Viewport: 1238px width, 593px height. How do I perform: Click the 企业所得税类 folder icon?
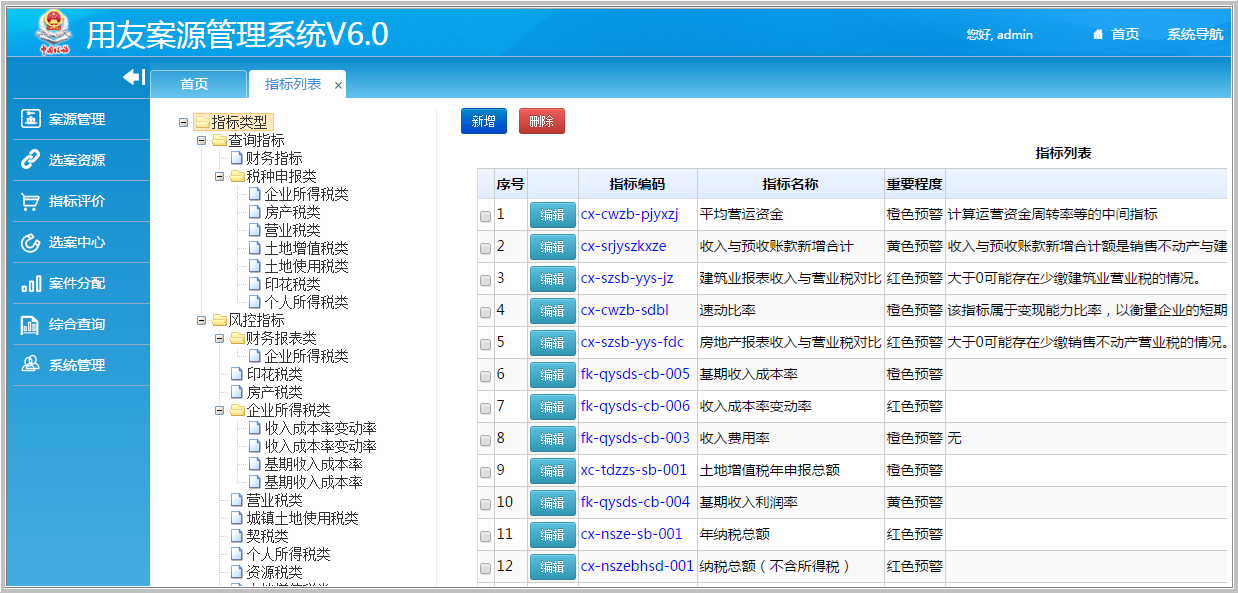click(x=238, y=410)
